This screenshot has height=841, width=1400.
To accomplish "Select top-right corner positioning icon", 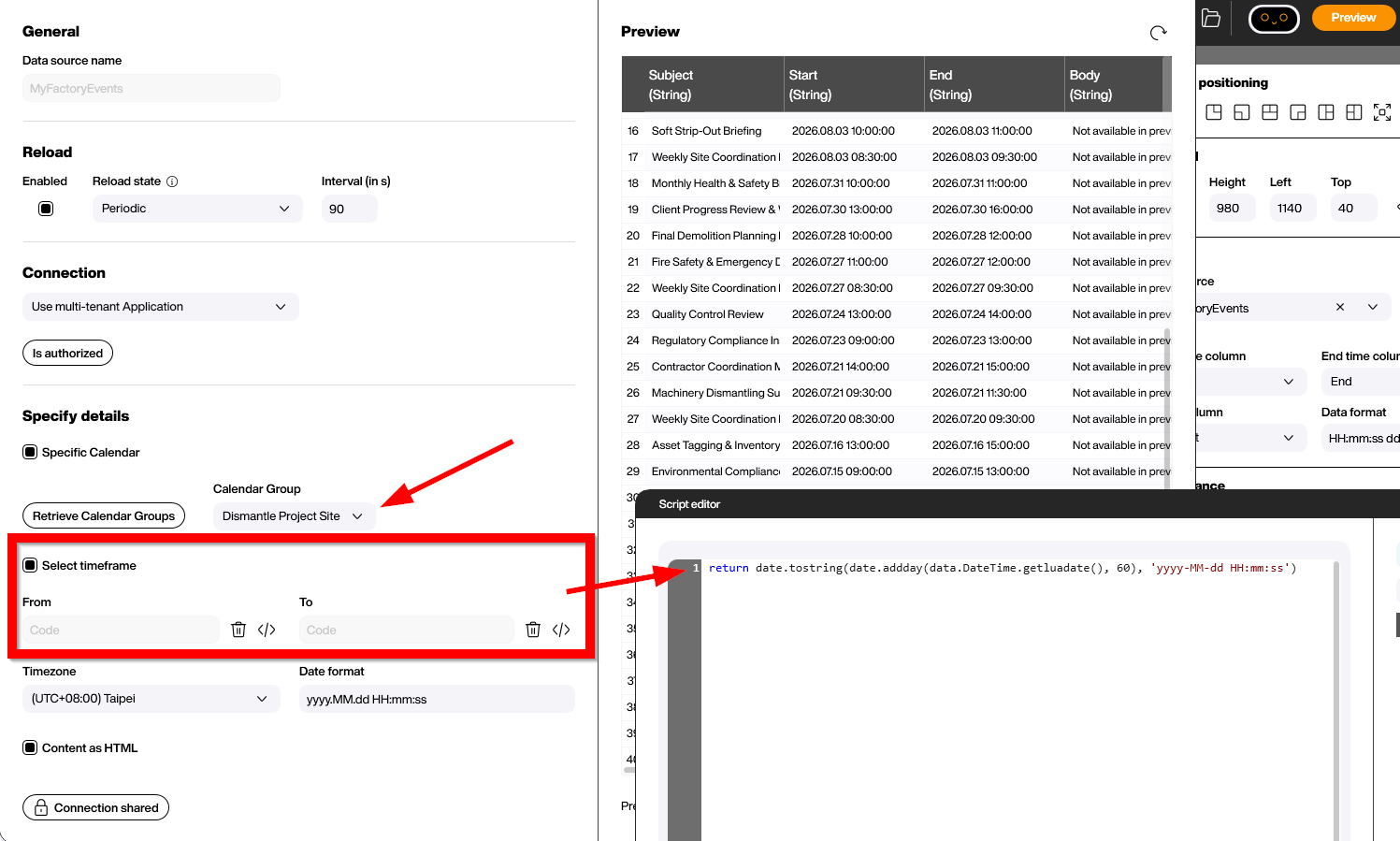I will pos(1214,112).
